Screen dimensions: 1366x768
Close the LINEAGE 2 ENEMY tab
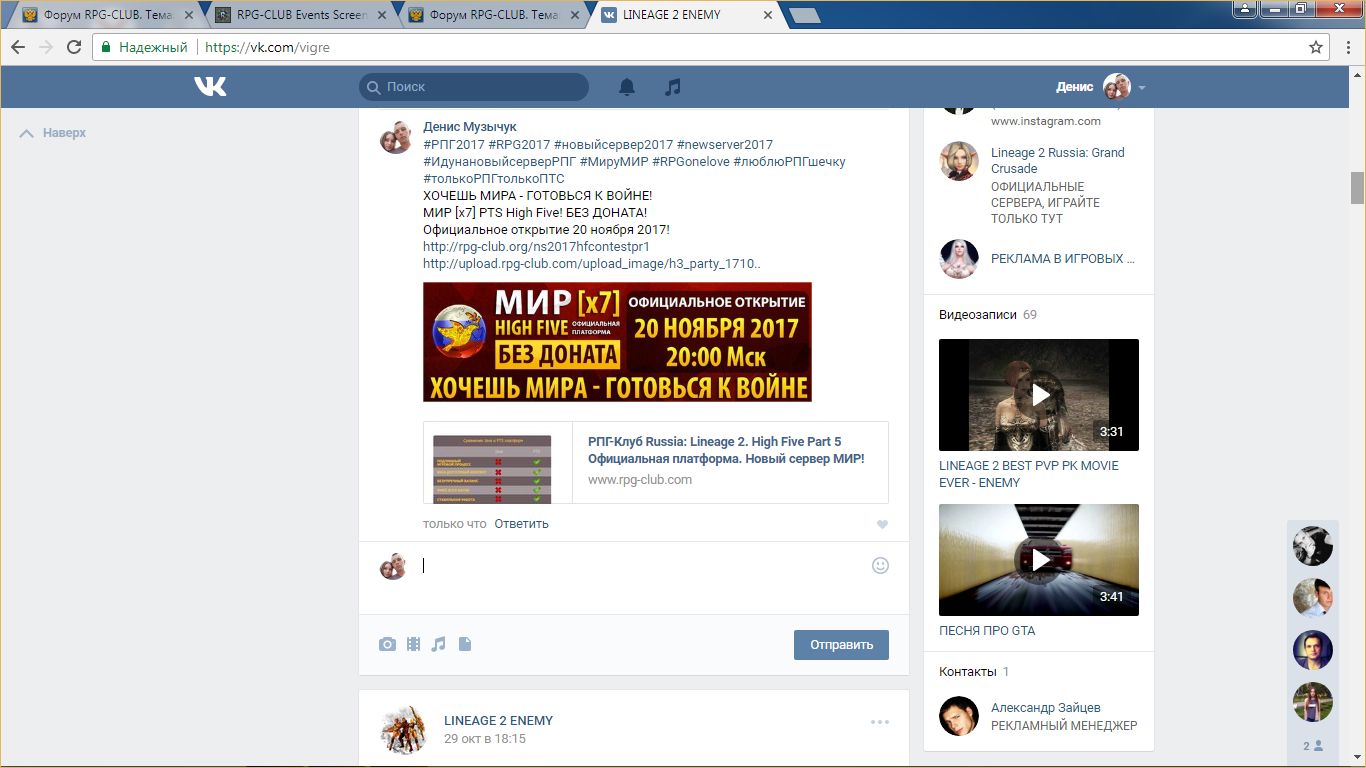pos(767,15)
